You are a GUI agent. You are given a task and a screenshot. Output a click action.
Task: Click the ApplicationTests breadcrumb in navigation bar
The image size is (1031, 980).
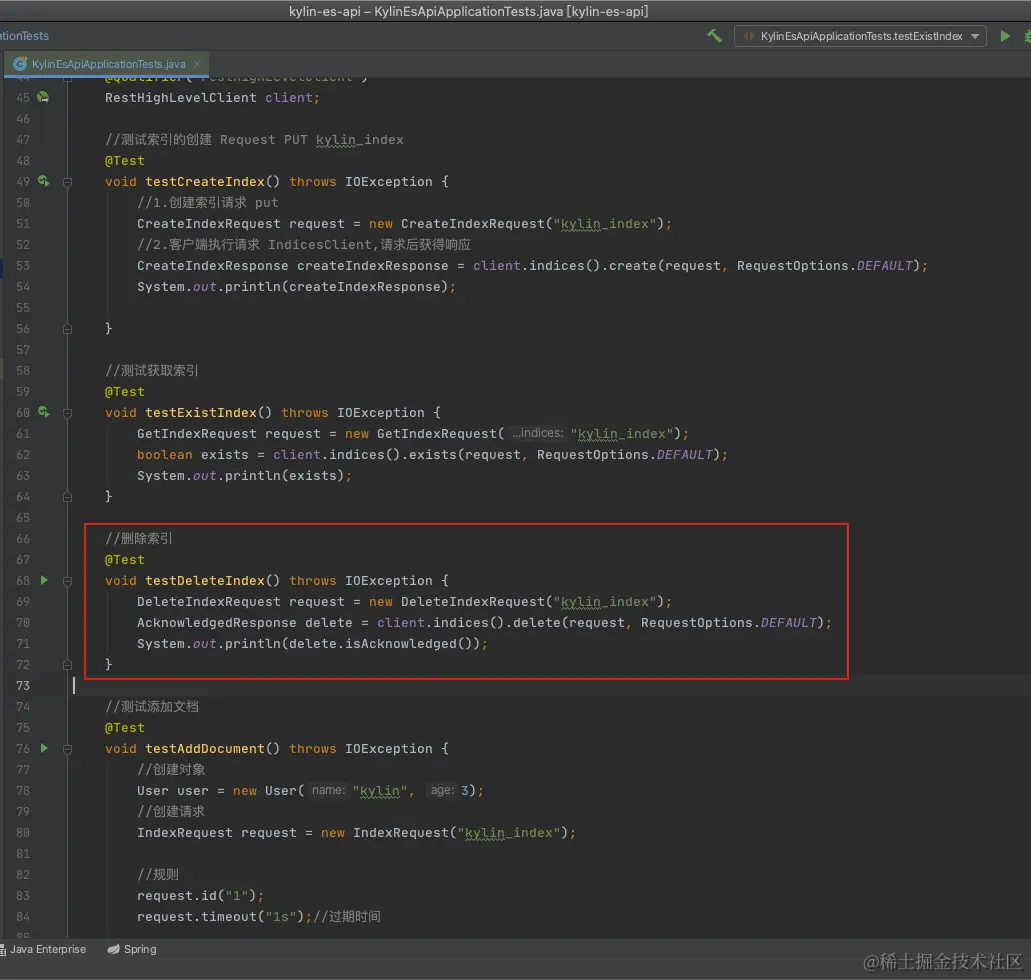pos(24,36)
